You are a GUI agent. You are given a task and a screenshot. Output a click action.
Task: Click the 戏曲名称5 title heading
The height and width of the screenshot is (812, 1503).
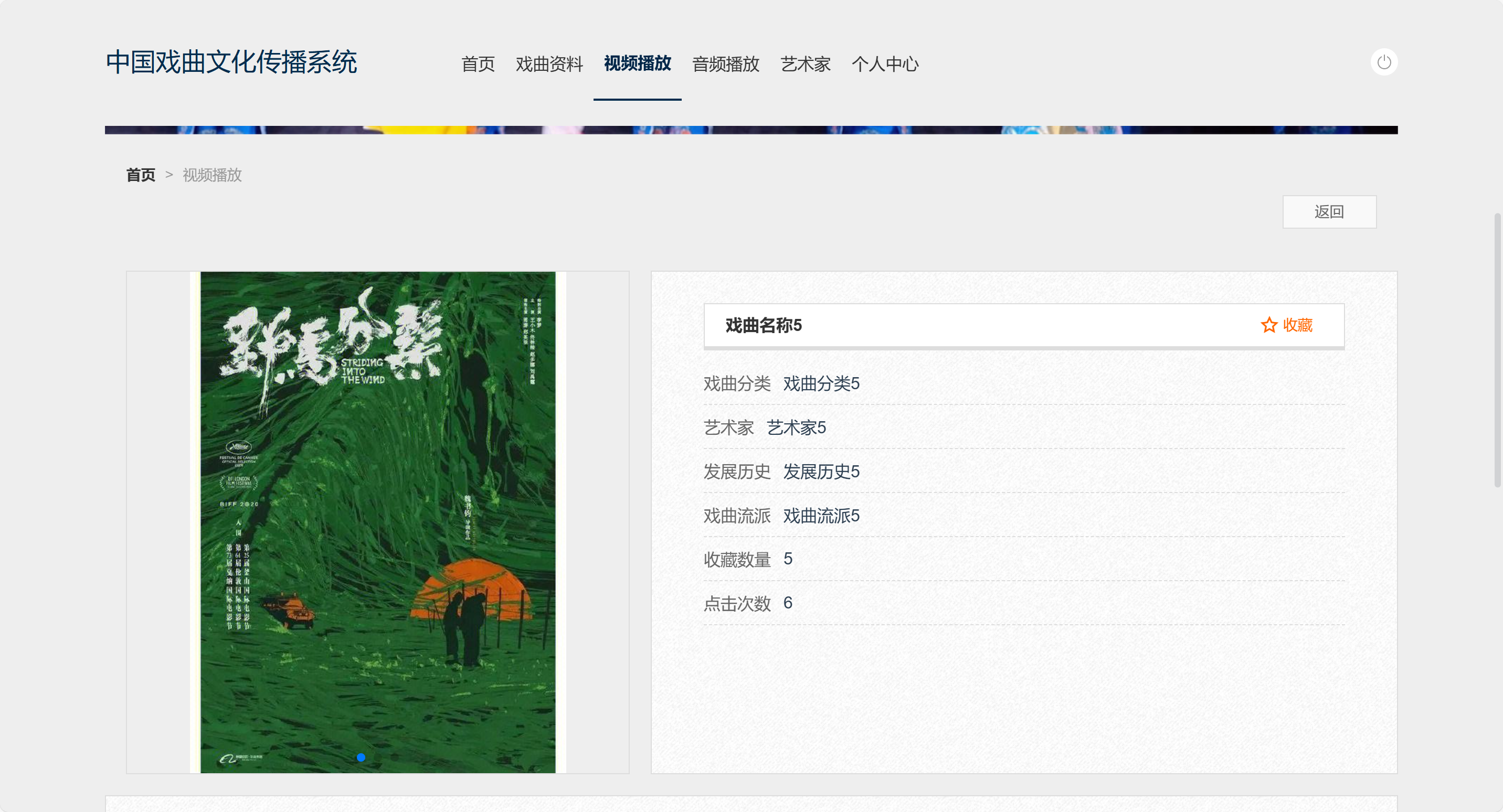(x=763, y=325)
